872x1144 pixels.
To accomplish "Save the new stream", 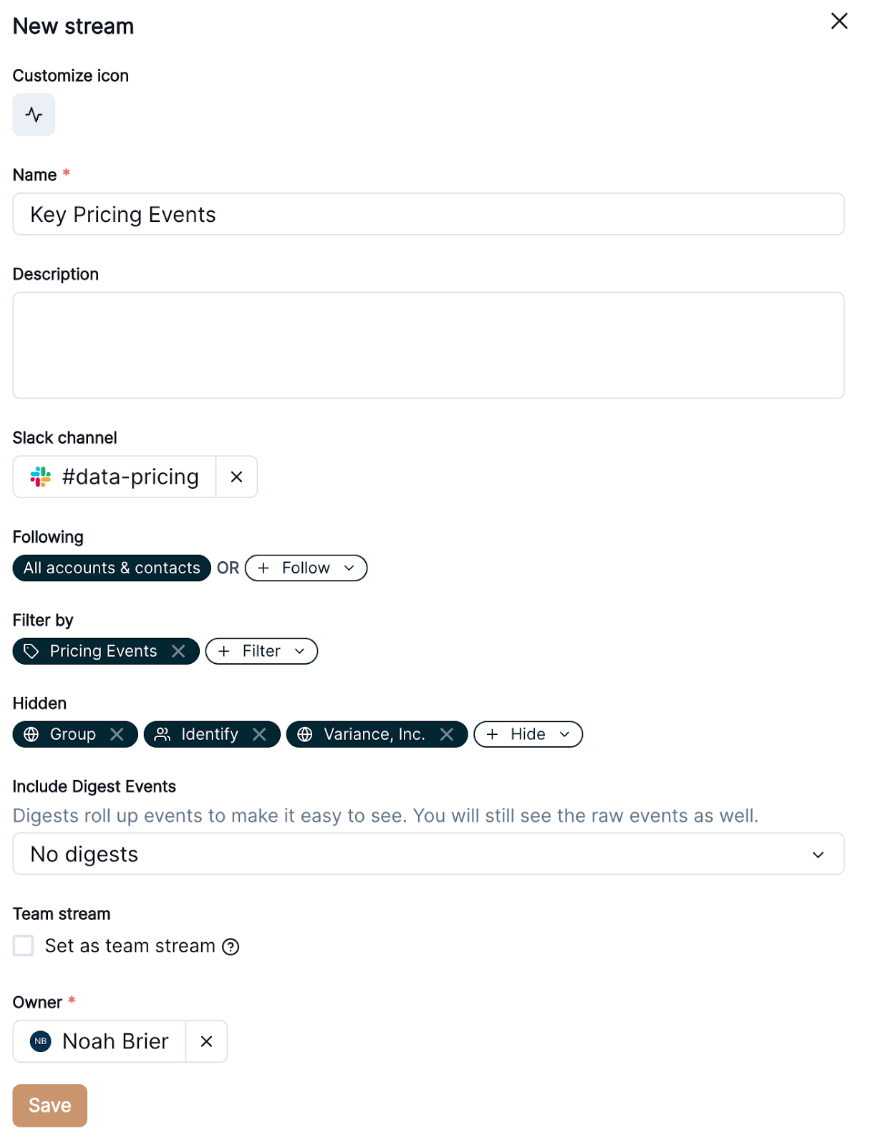I will click(x=50, y=1105).
